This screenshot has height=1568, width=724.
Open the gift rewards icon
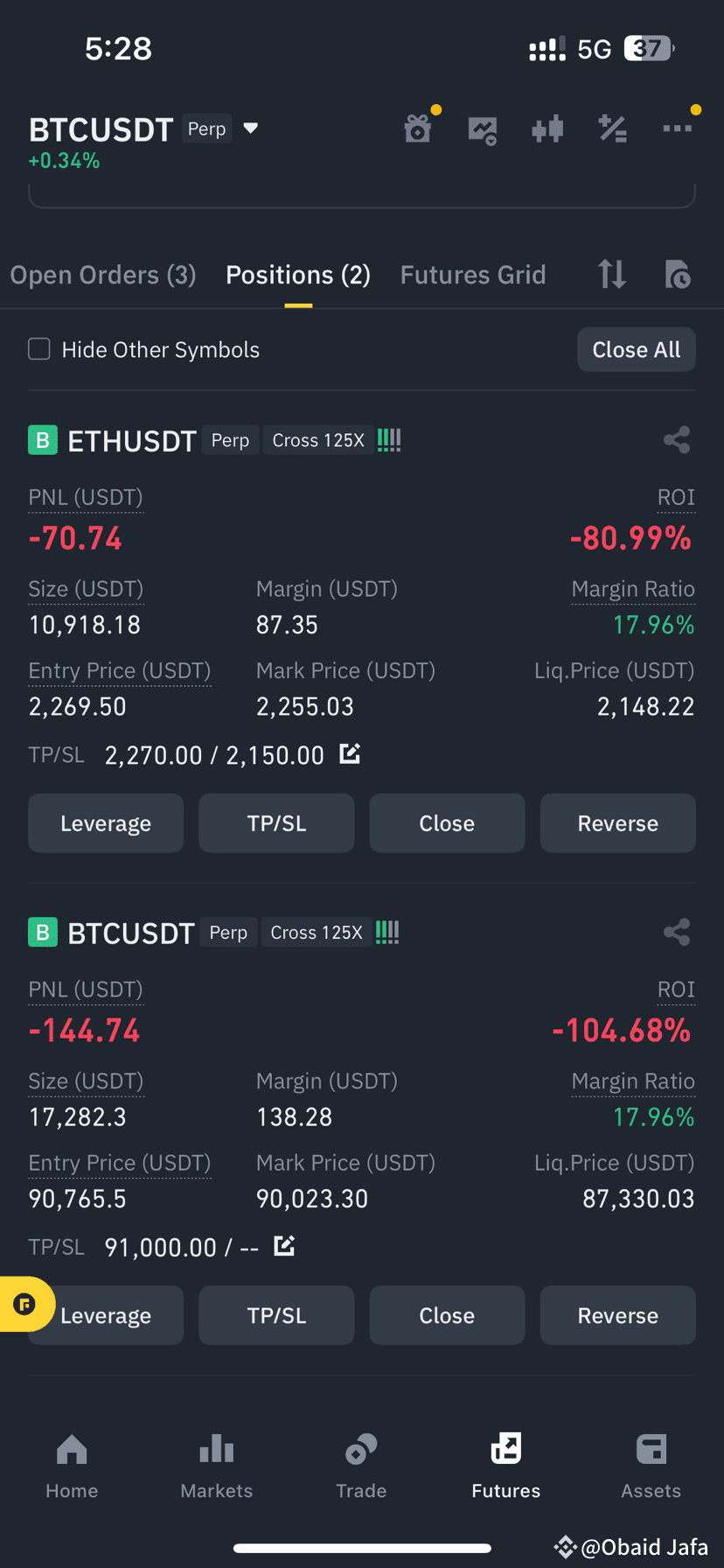[x=418, y=129]
